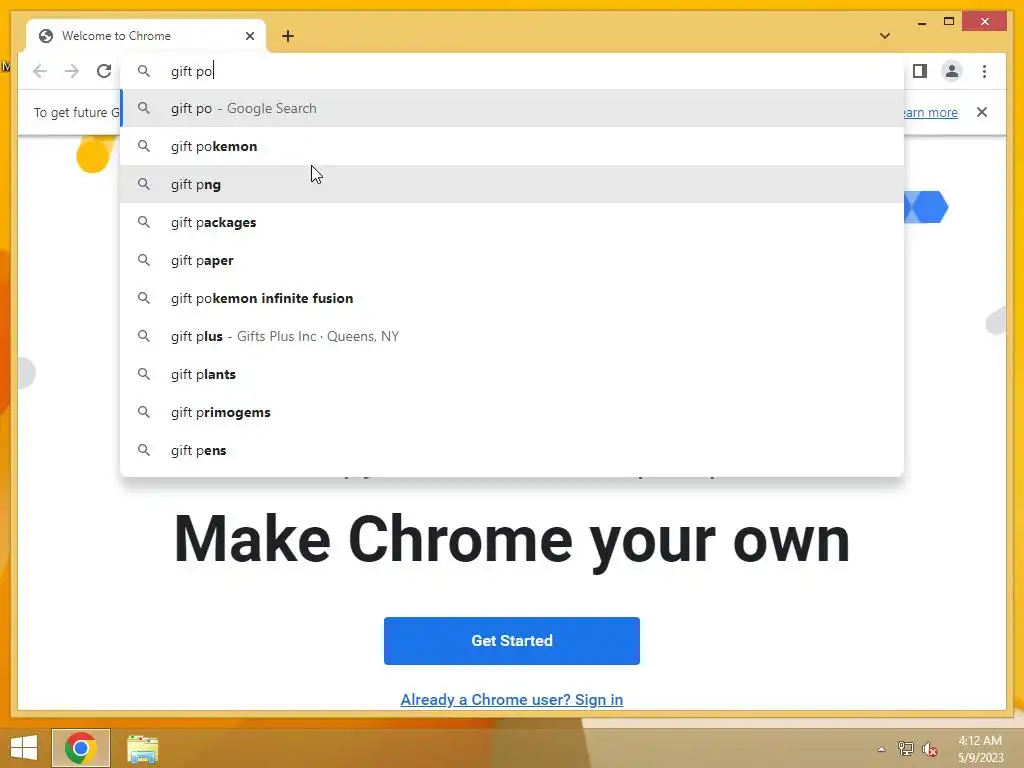
Task: Click the browser back arrow
Action: pyautogui.click(x=40, y=71)
